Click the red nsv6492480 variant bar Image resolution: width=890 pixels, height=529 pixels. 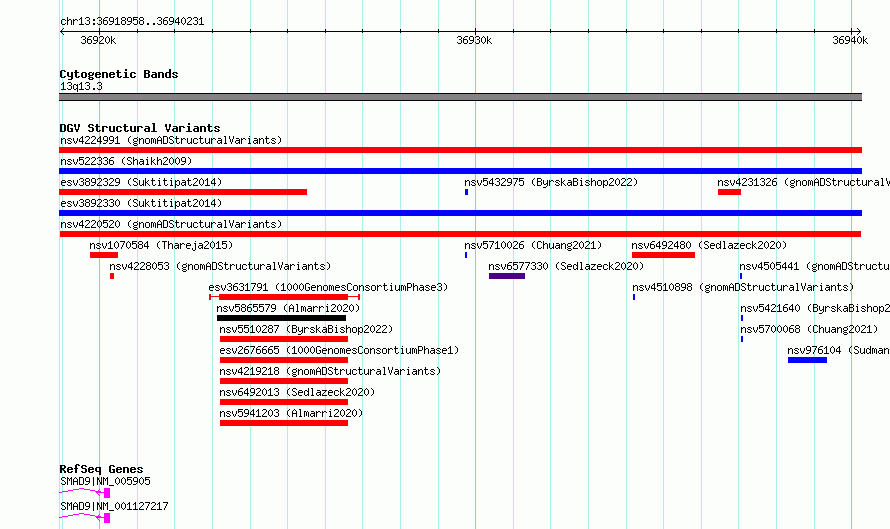pyautogui.click(x=664, y=255)
